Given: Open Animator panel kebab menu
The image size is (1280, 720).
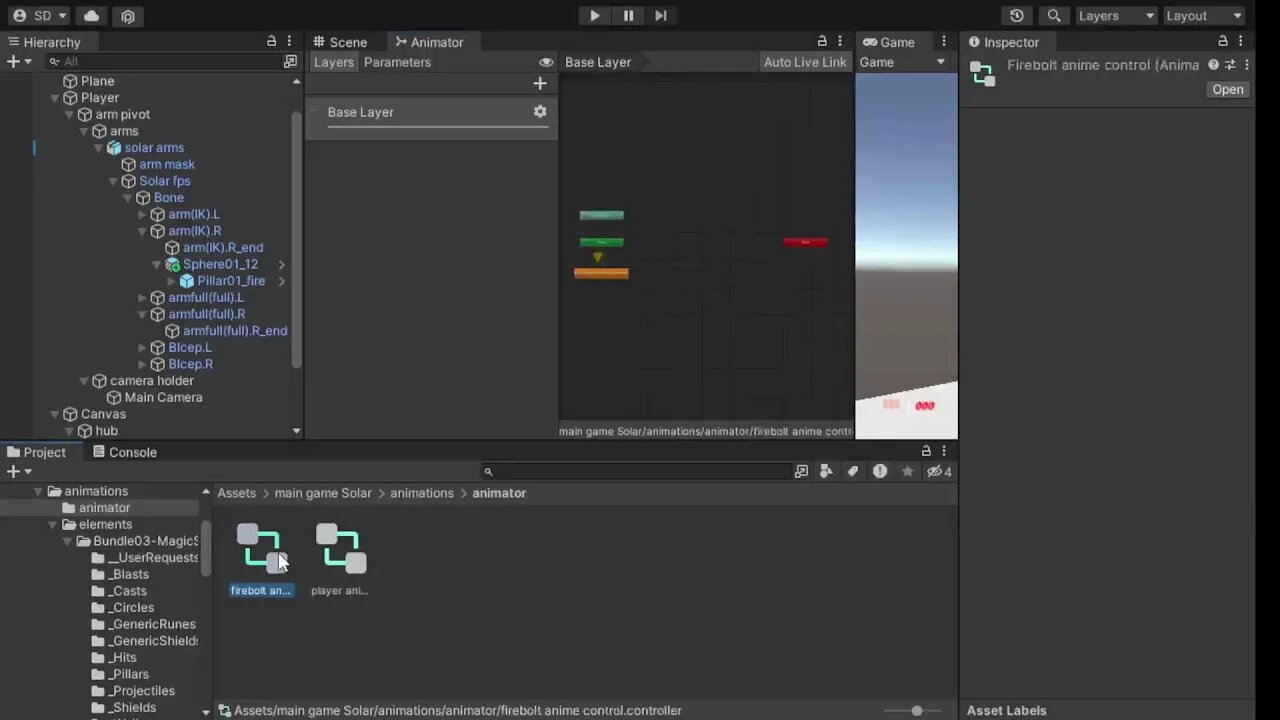Looking at the screenshot, I should coord(840,42).
